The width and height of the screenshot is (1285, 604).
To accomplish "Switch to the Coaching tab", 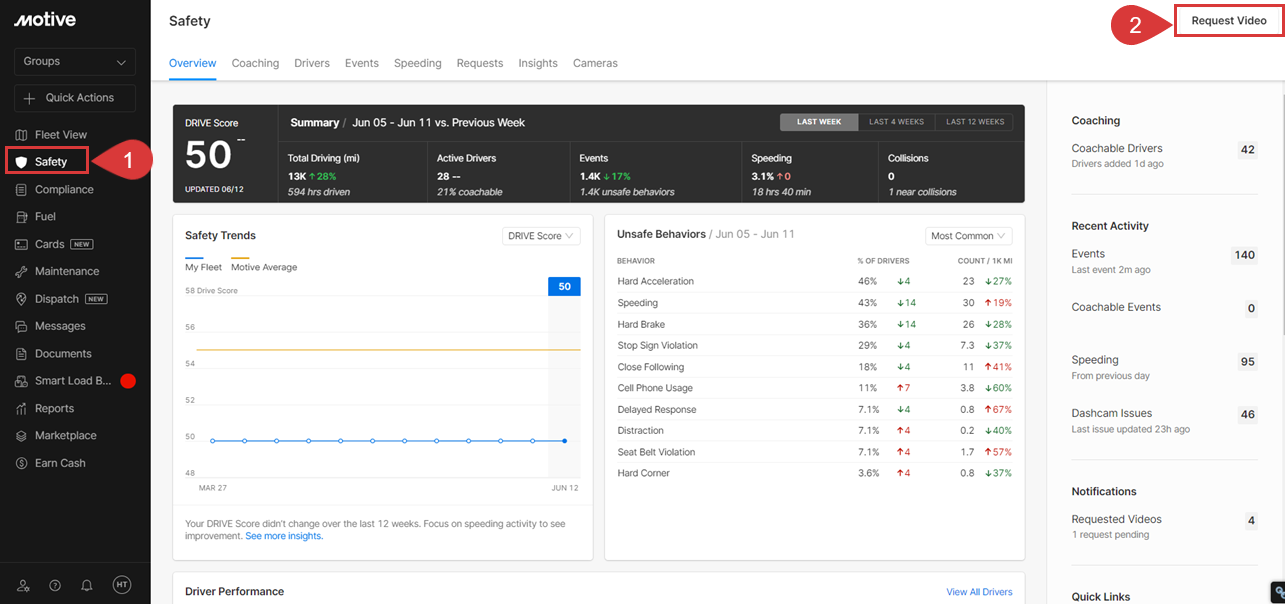I will 255,63.
